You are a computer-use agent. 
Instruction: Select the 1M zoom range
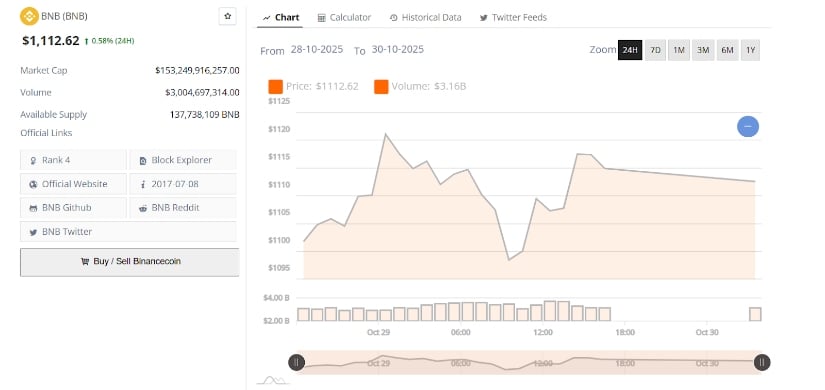coord(679,50)
